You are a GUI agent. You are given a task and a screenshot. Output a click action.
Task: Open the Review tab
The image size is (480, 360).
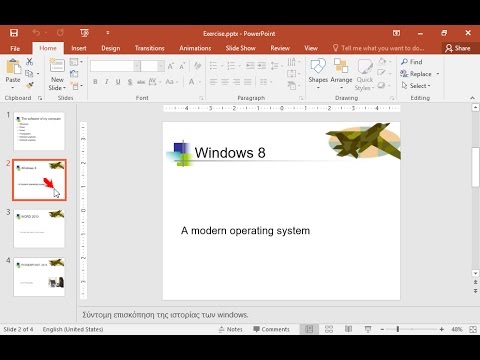click(x=280, y=48)
